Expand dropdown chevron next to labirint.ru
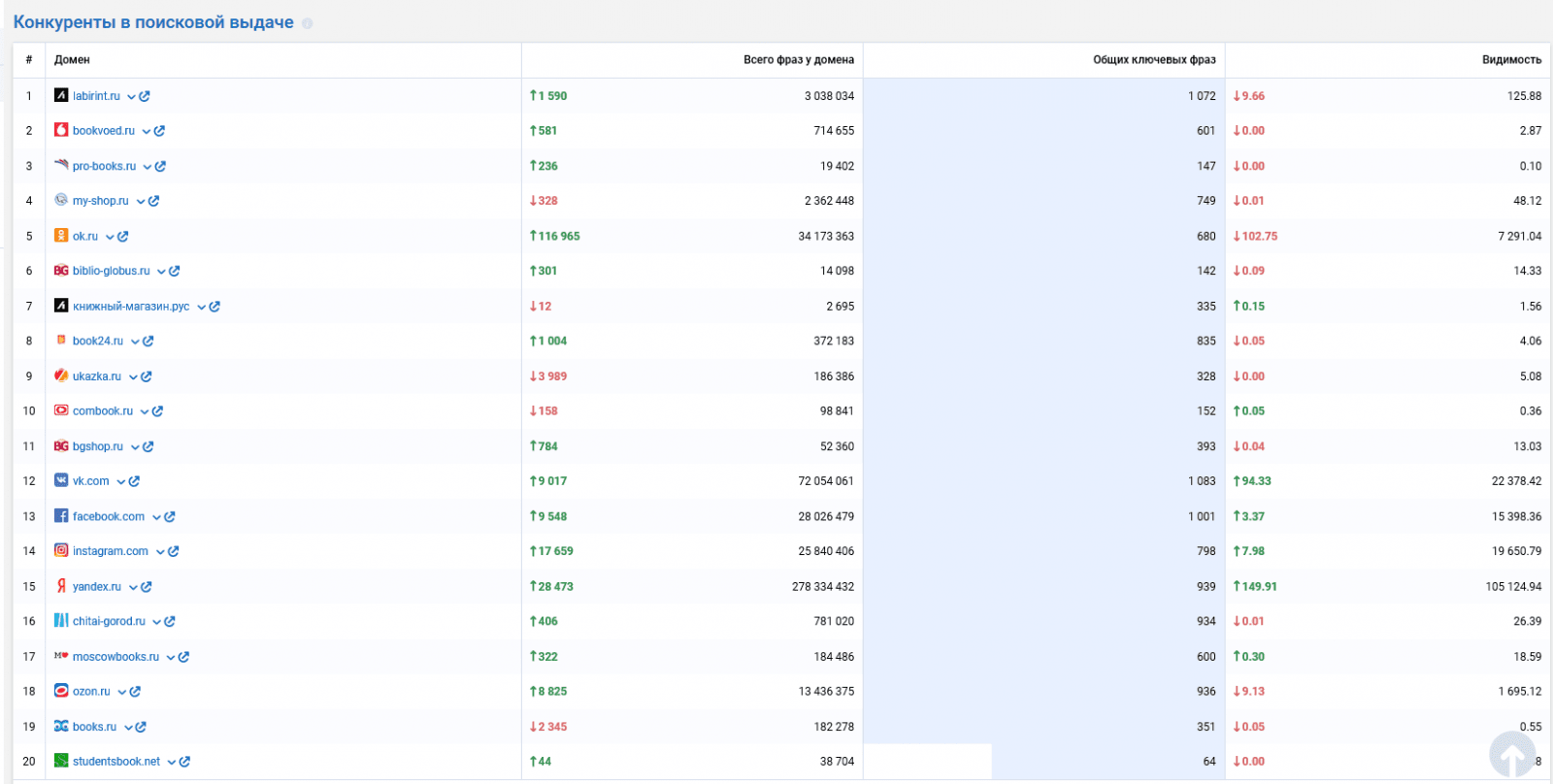 coord(131,97)
